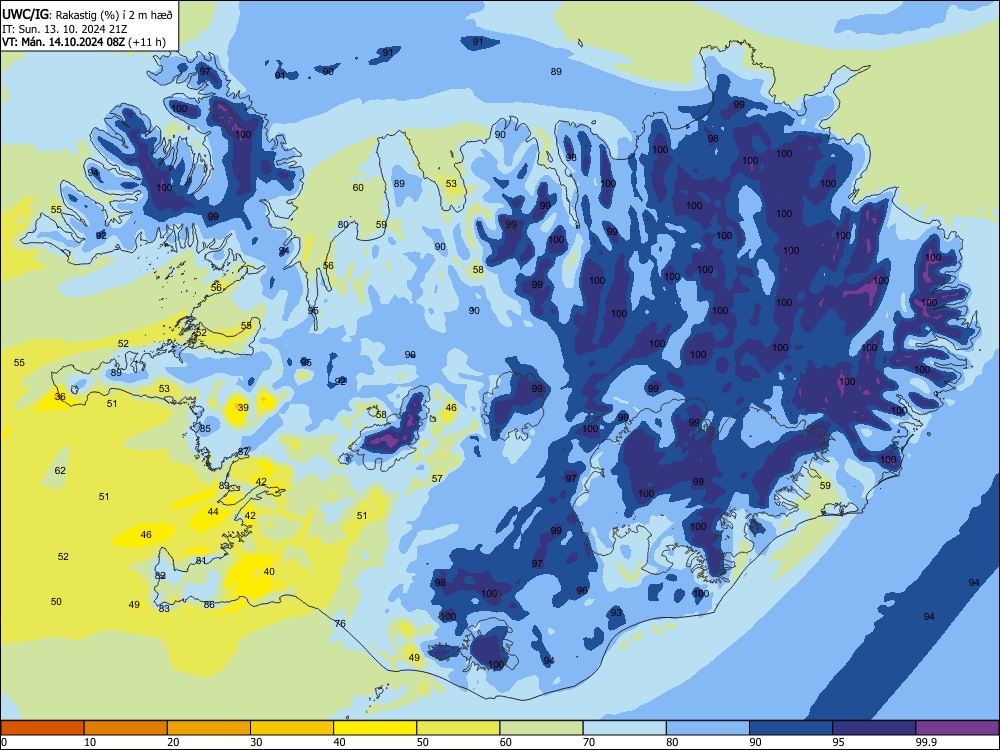Click the 70–80 light blue legend swatch
The image size is (1000, 750).
(624, 728)
